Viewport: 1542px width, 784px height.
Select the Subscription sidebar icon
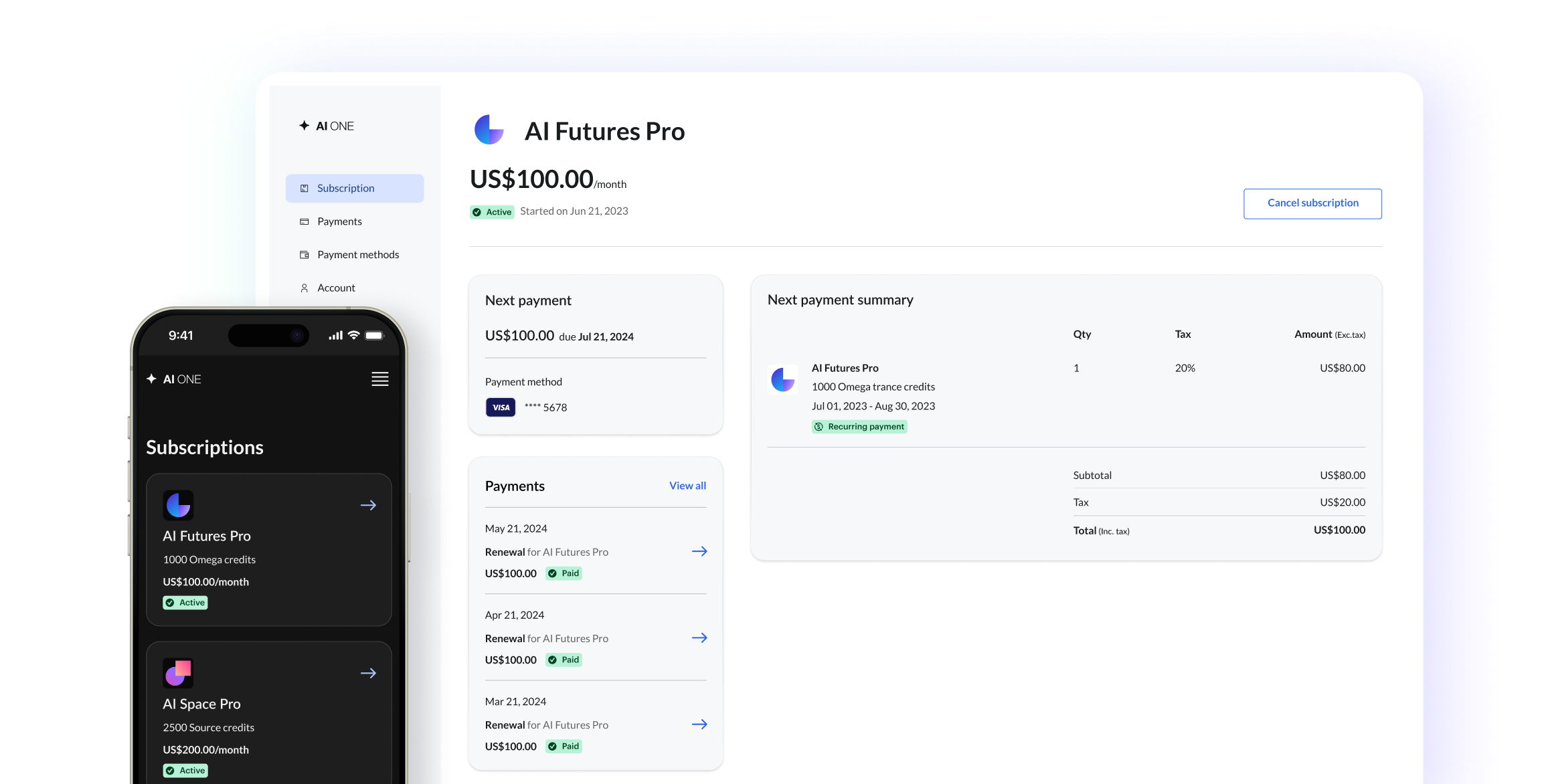[x=305, y=188]
